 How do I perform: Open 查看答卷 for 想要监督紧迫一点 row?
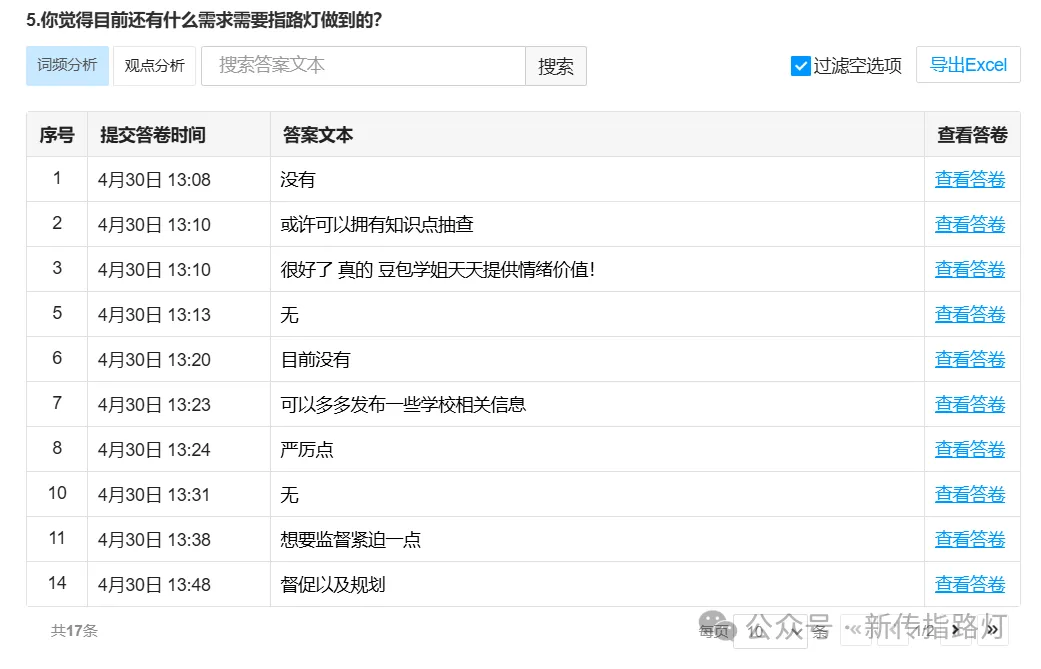pos(969,539)
